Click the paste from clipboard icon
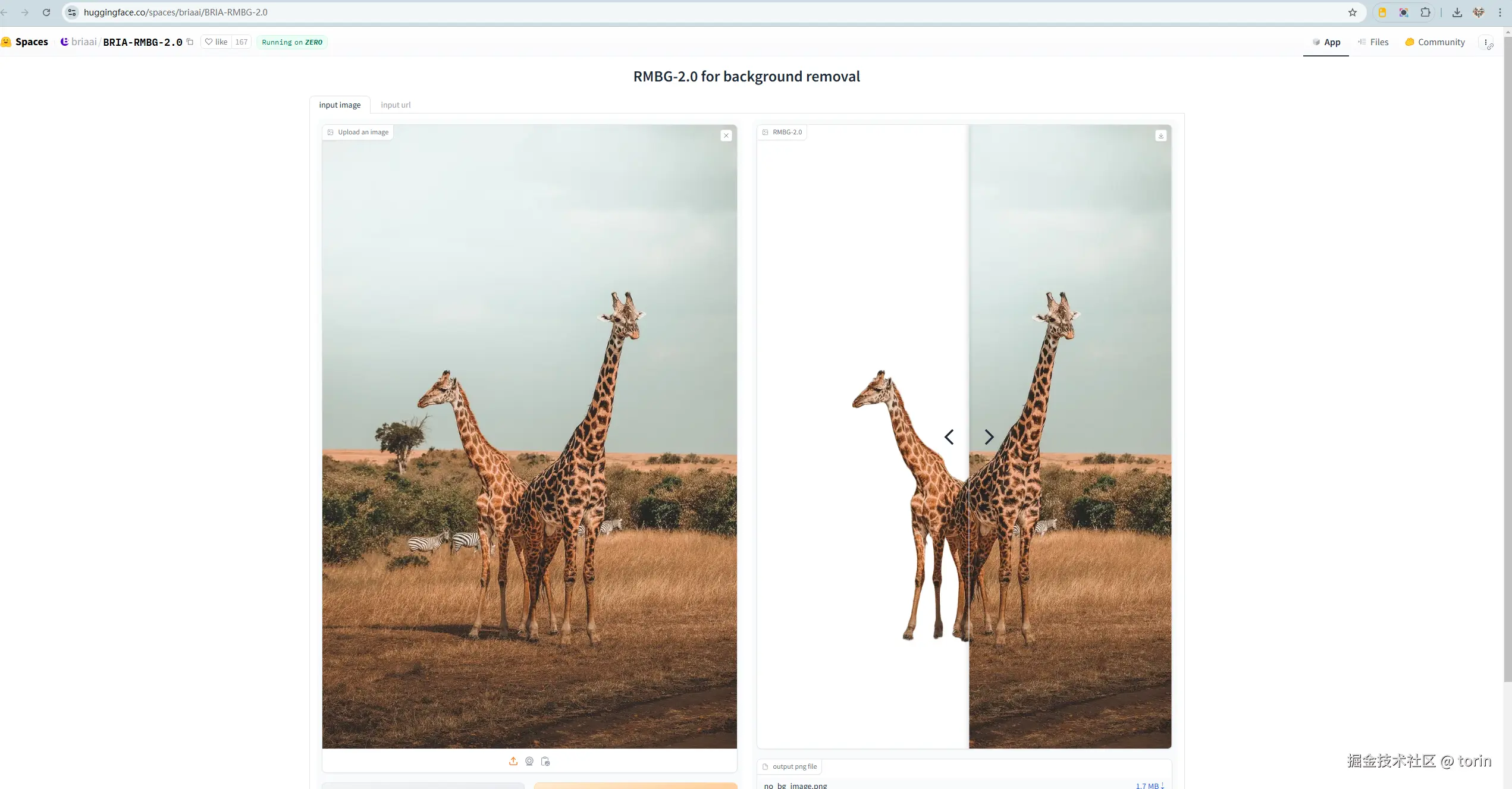The height and width of the screenshot is (789, 1512). 545,761
